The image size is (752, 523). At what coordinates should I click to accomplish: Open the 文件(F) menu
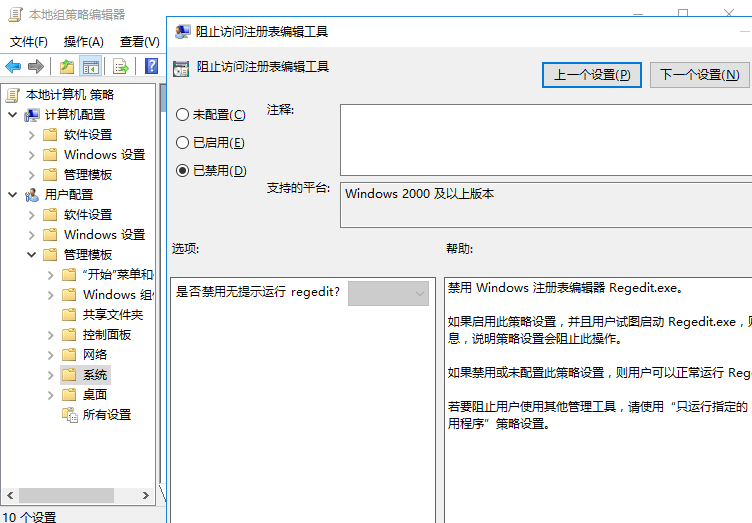click(x=29, y=42)
